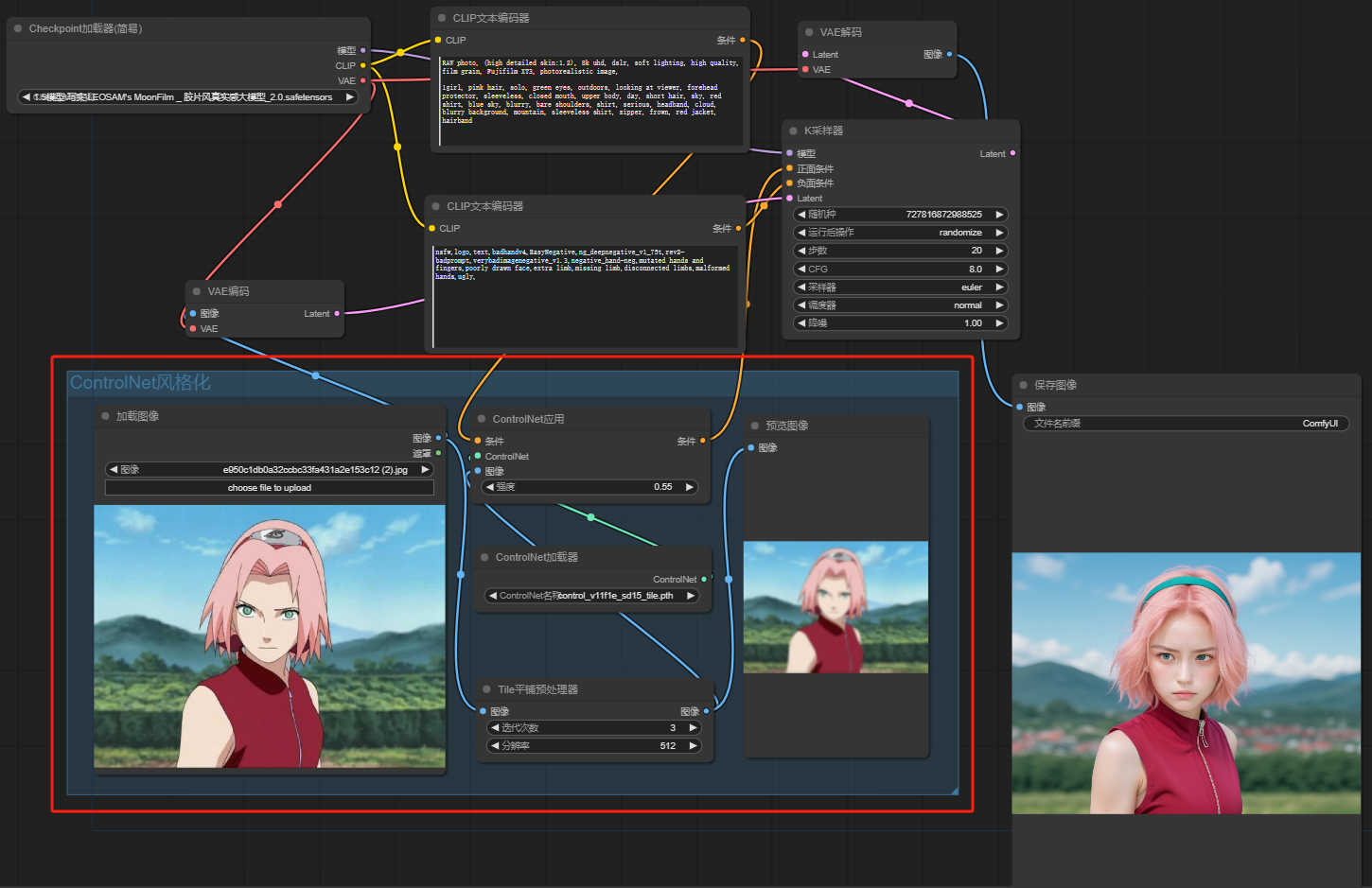Click the ControlNet output port on ControlNet加载器
Viewport: 1372px width, 888px height.
coord(704,579)
